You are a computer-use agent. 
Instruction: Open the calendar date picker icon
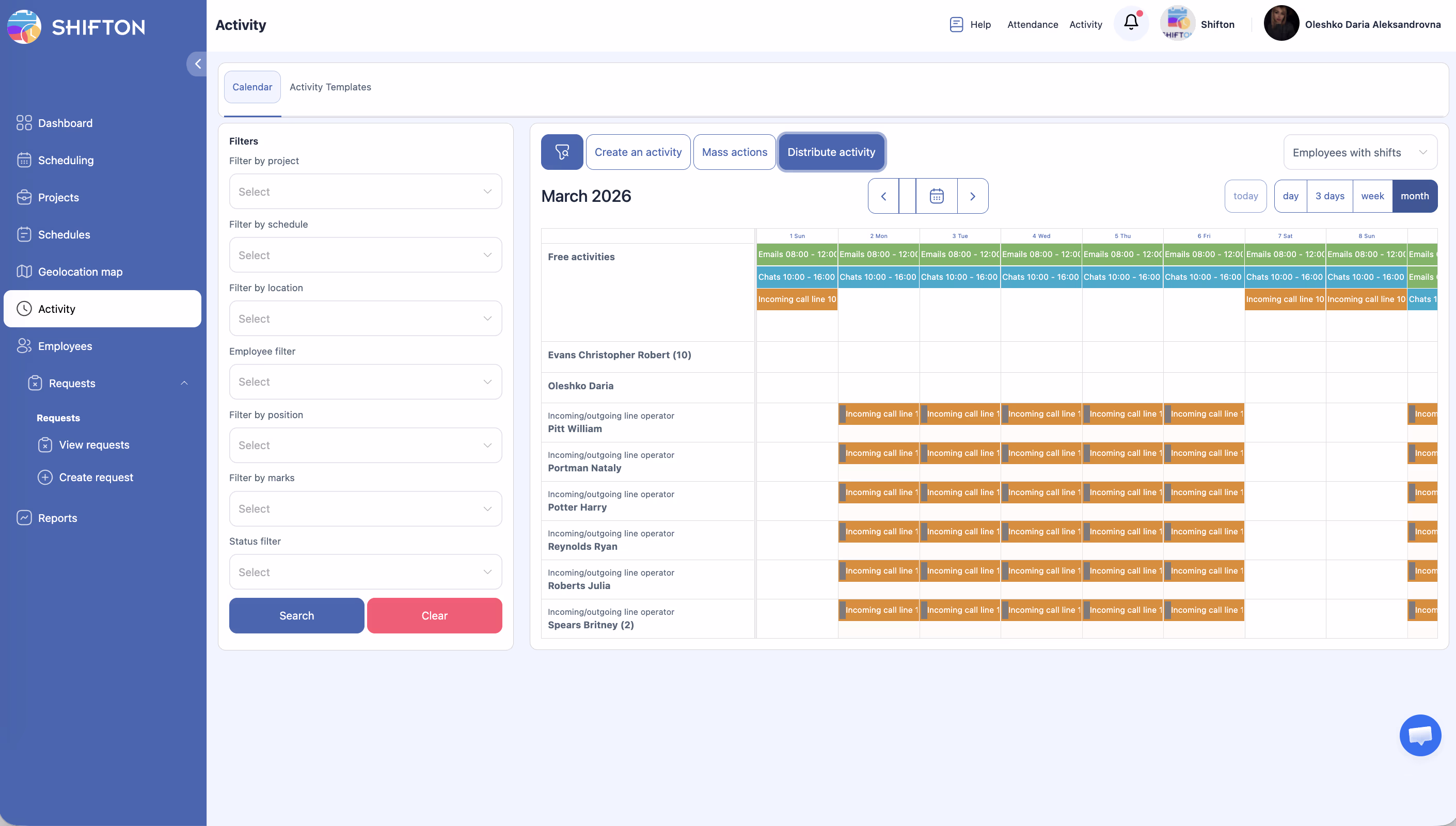[937, 196]
